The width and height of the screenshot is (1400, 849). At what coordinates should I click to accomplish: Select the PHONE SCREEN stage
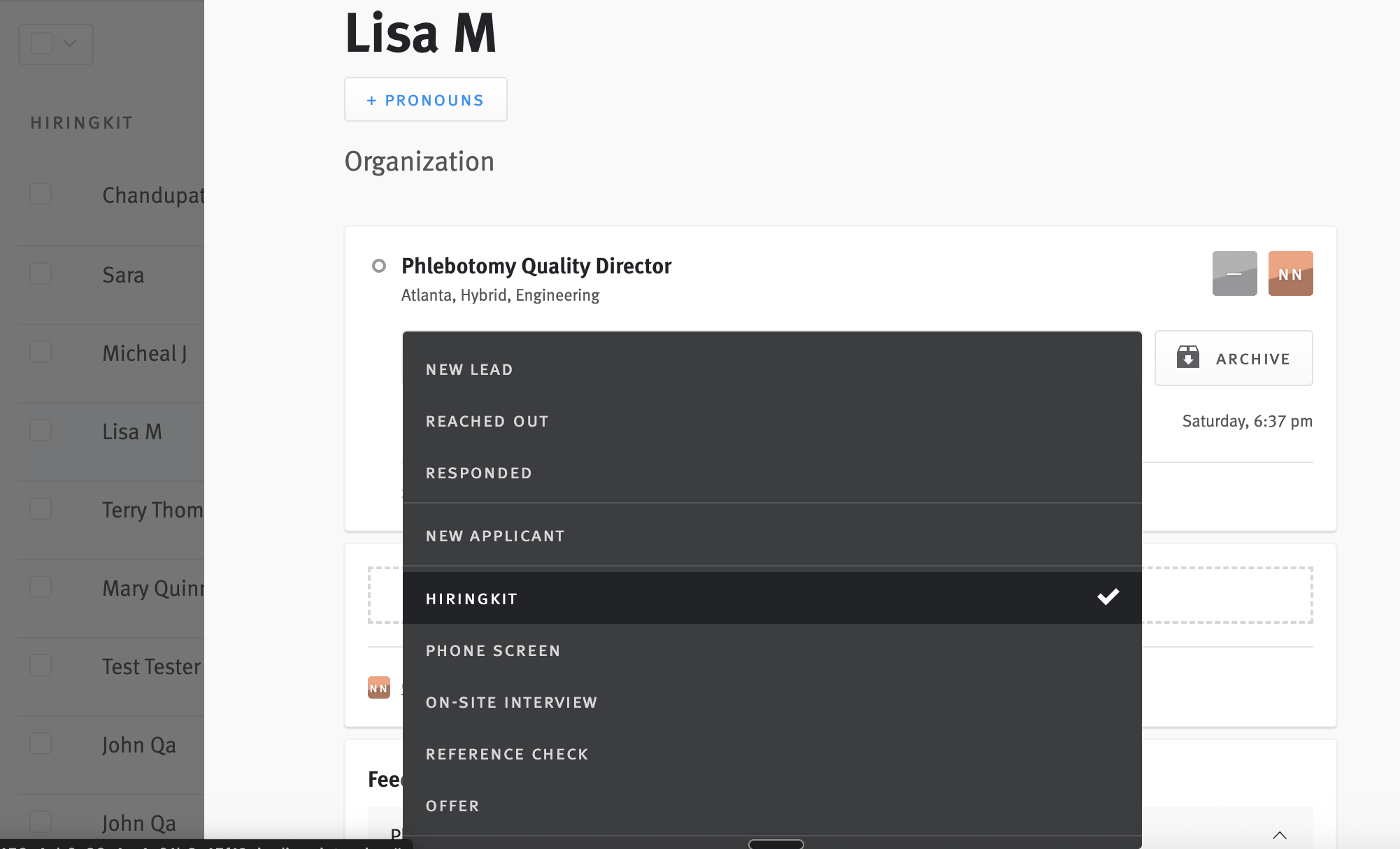[493, 650]
